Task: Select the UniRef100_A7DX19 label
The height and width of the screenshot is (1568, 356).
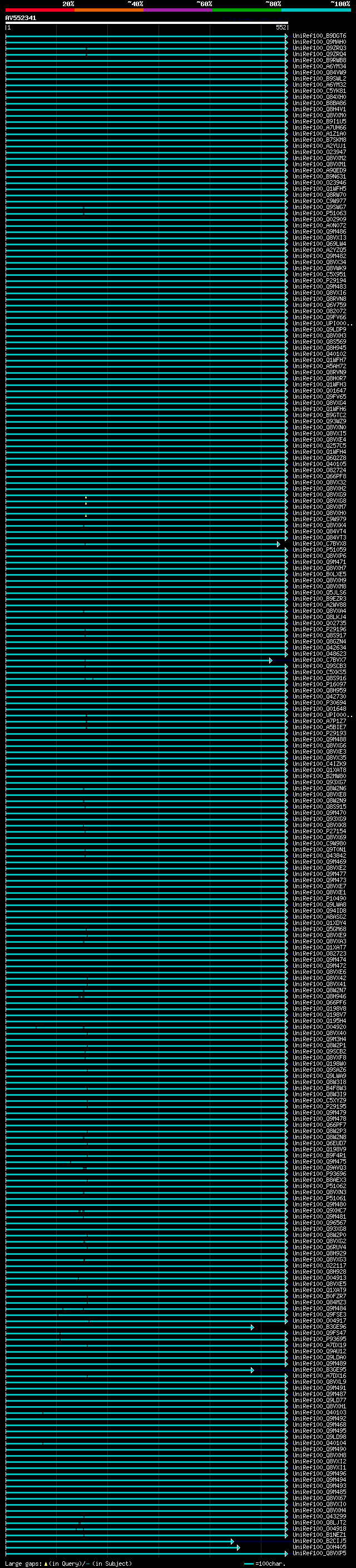Action: (319, 1346)
